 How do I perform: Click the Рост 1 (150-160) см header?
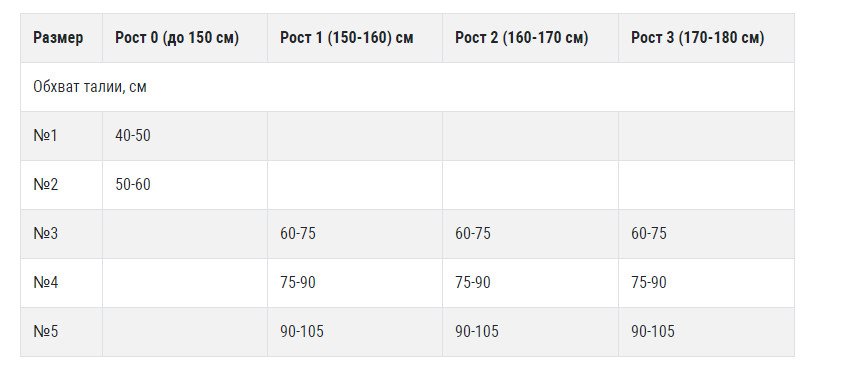tap(347, 38)
